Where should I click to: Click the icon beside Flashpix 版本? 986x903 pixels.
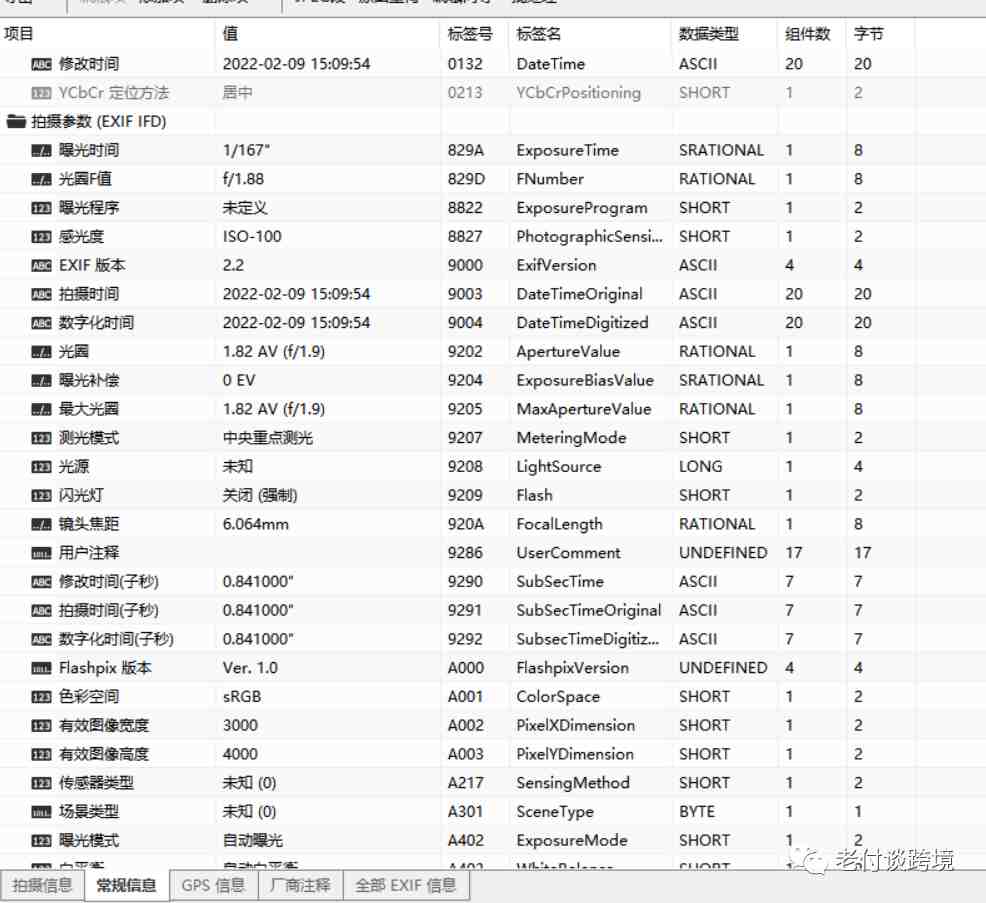42,668
